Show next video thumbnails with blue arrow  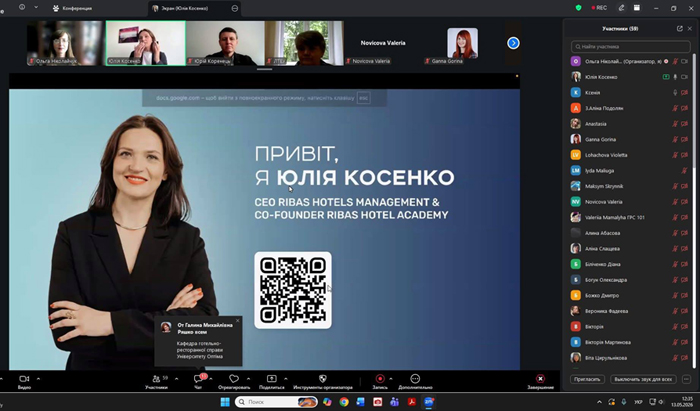click(513, 43)
